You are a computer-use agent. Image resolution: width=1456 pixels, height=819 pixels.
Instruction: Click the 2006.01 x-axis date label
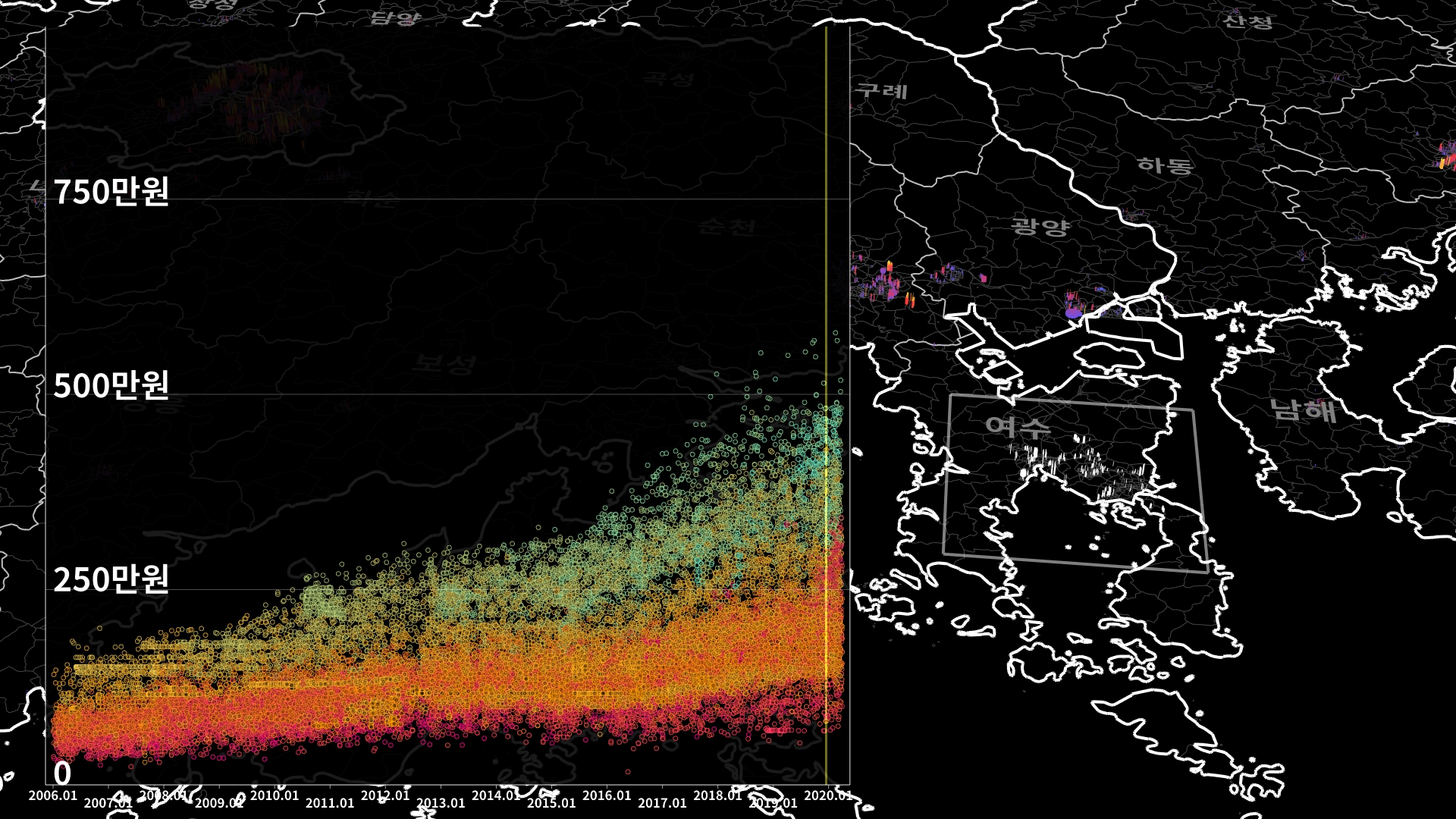click(53, 795)
